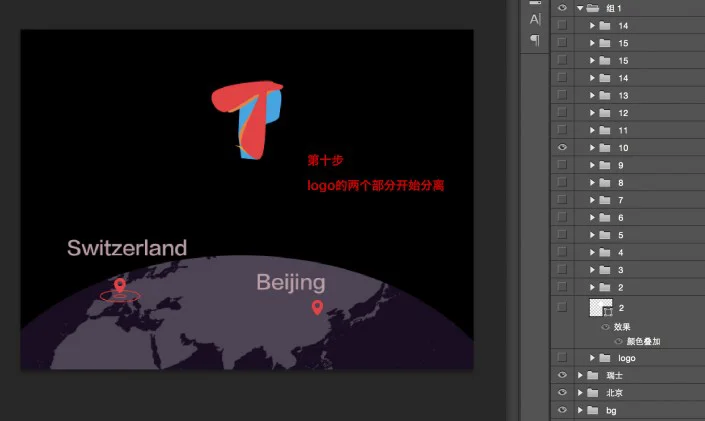
Task: Expand the 北京 group disclosure triangle
Action: [x=580, y=393]
